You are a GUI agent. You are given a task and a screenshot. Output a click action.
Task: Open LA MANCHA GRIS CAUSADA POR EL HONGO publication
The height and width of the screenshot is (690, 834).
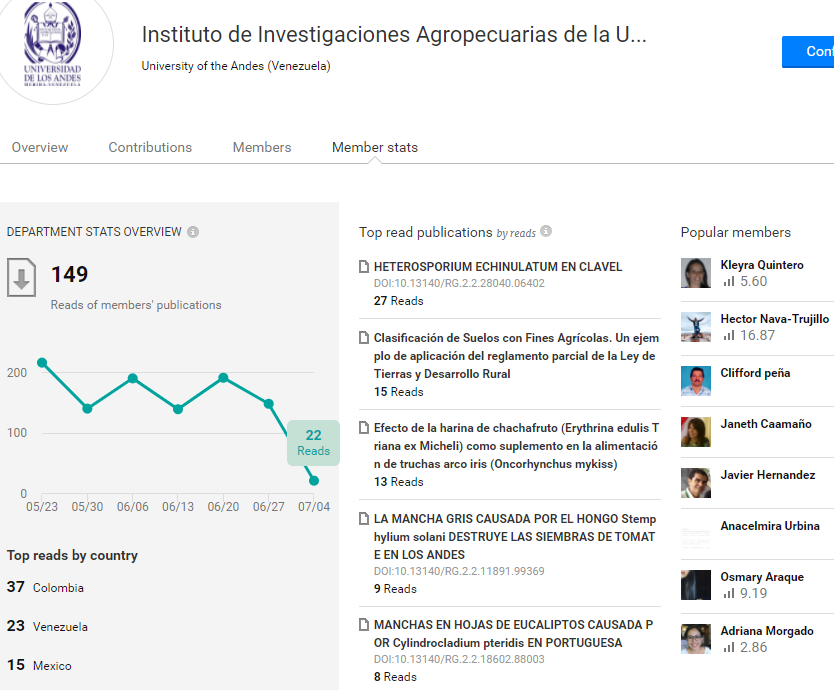[x=515, y=536]
